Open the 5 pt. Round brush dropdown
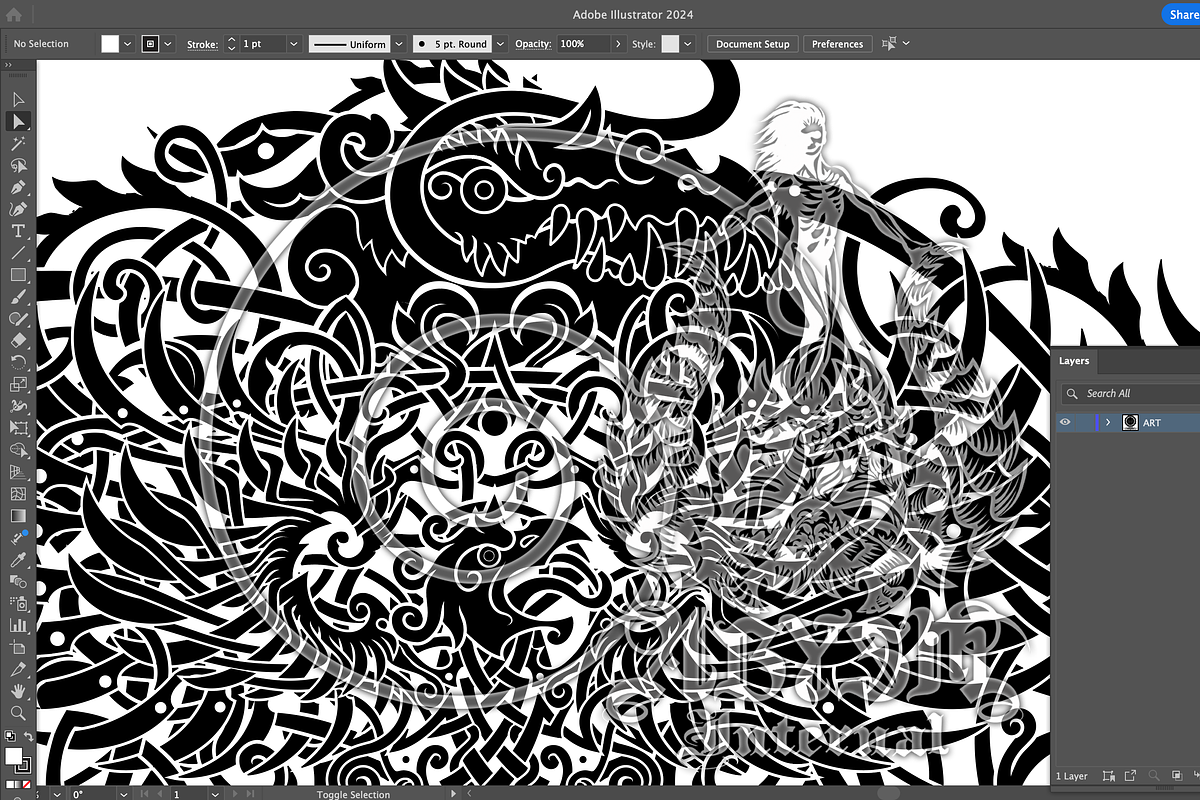 [500, 44]
